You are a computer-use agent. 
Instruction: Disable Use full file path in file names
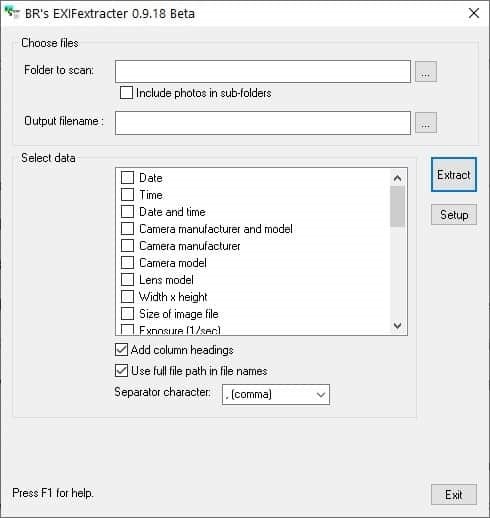(x=121, y=371)
